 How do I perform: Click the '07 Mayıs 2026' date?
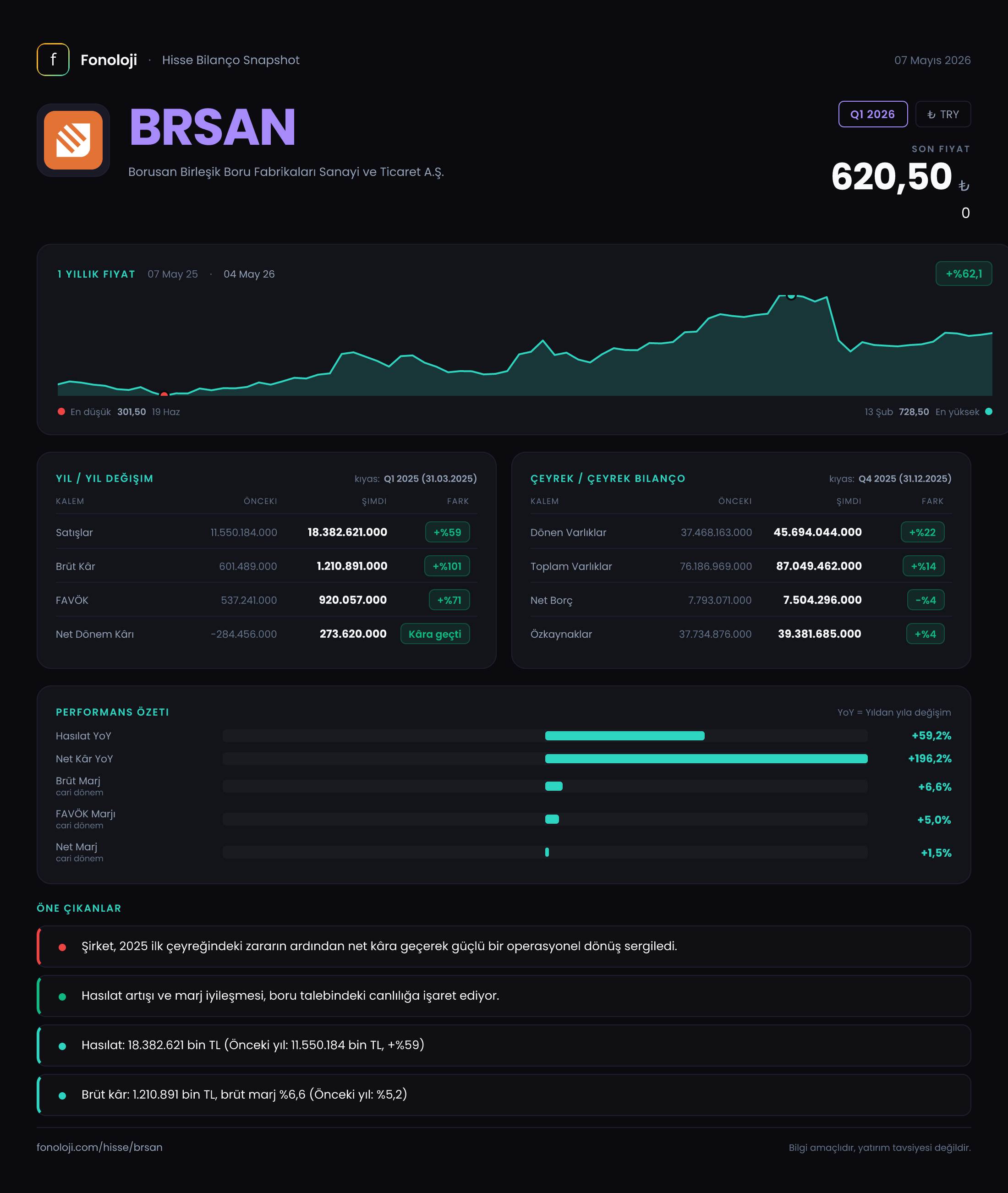click(932, 60)
